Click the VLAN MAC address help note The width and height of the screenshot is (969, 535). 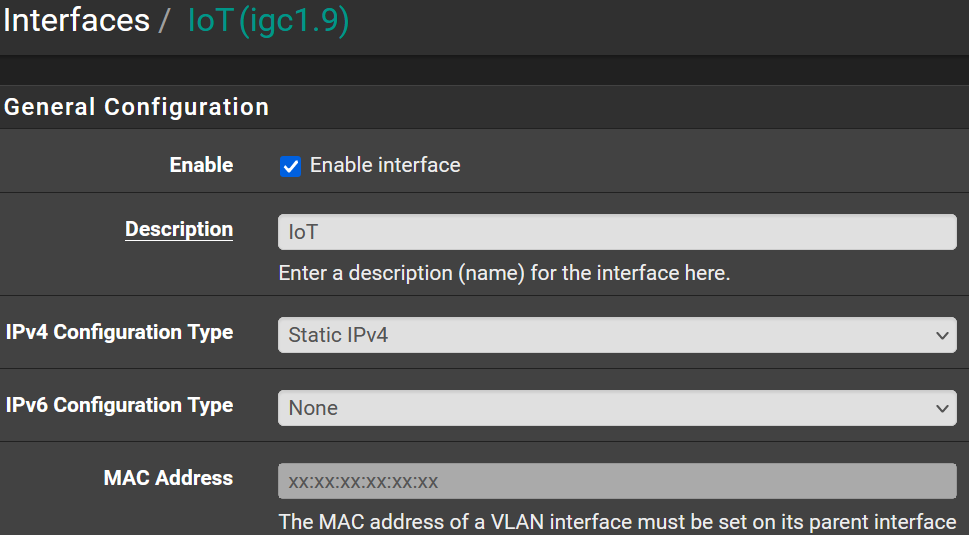pos(616,522)
